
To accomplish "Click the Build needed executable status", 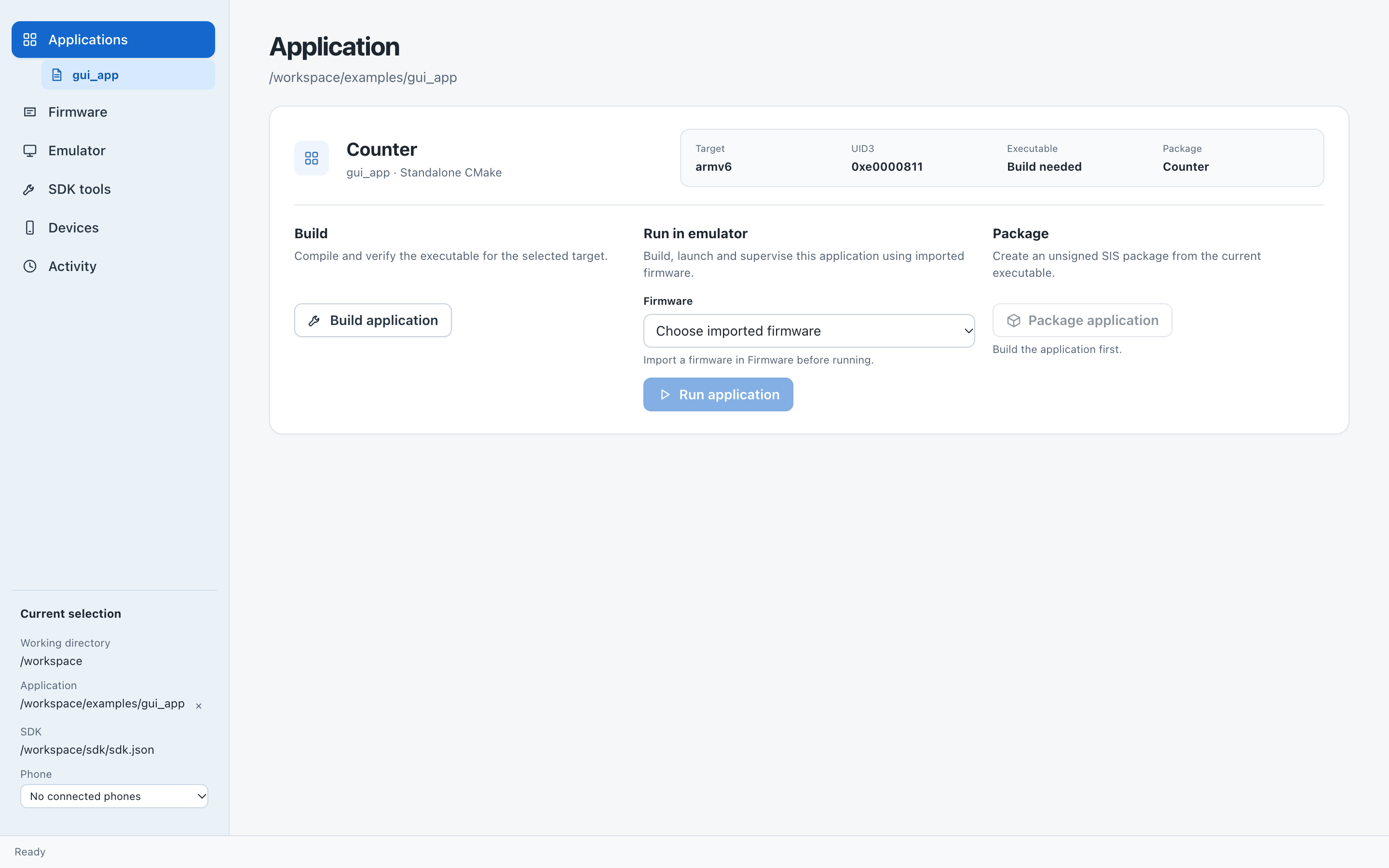I will 1044,167.
